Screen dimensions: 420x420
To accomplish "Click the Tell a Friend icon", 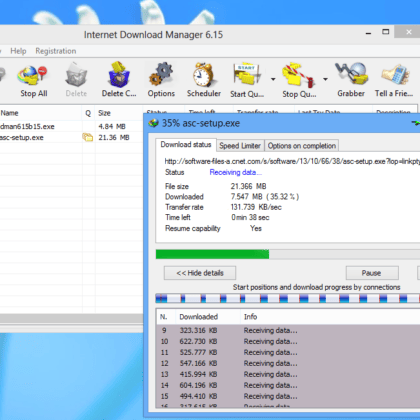I will coord(395,74).
